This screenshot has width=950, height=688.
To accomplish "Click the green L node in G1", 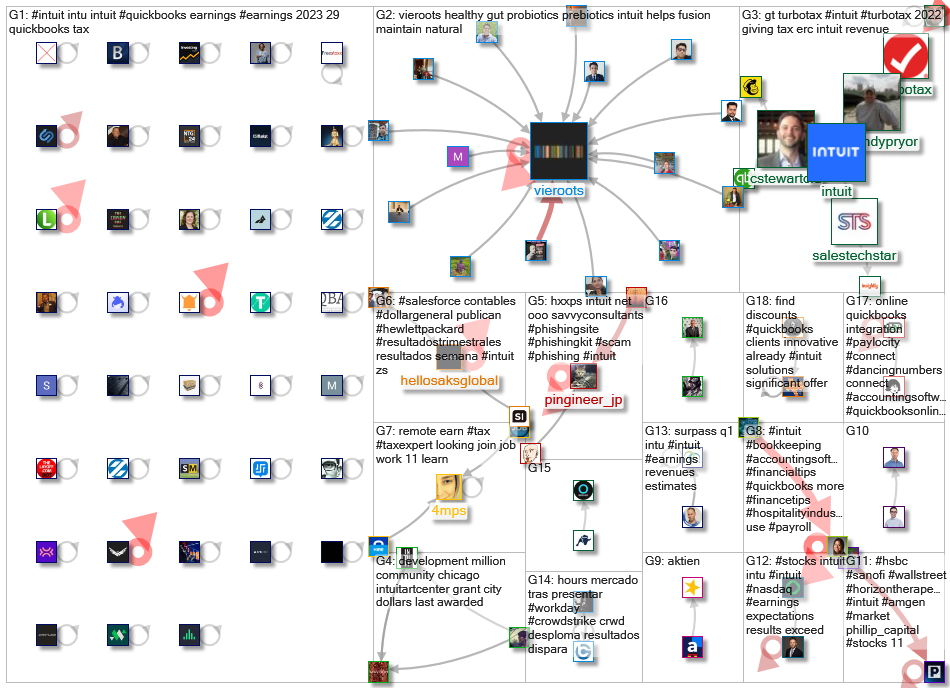I will click(47, 219).
